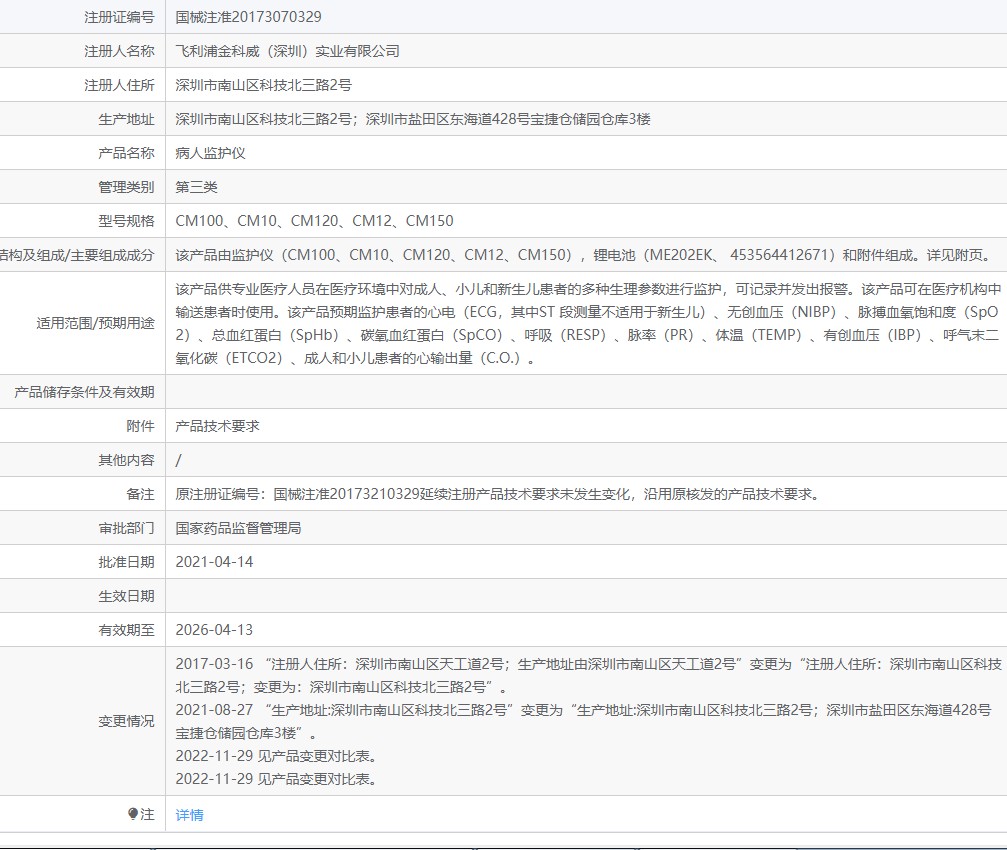Image resolution: width=1007 pixels, height=850 pixels.
Task: Click the 其他内容 label
Action: (127, 460)
